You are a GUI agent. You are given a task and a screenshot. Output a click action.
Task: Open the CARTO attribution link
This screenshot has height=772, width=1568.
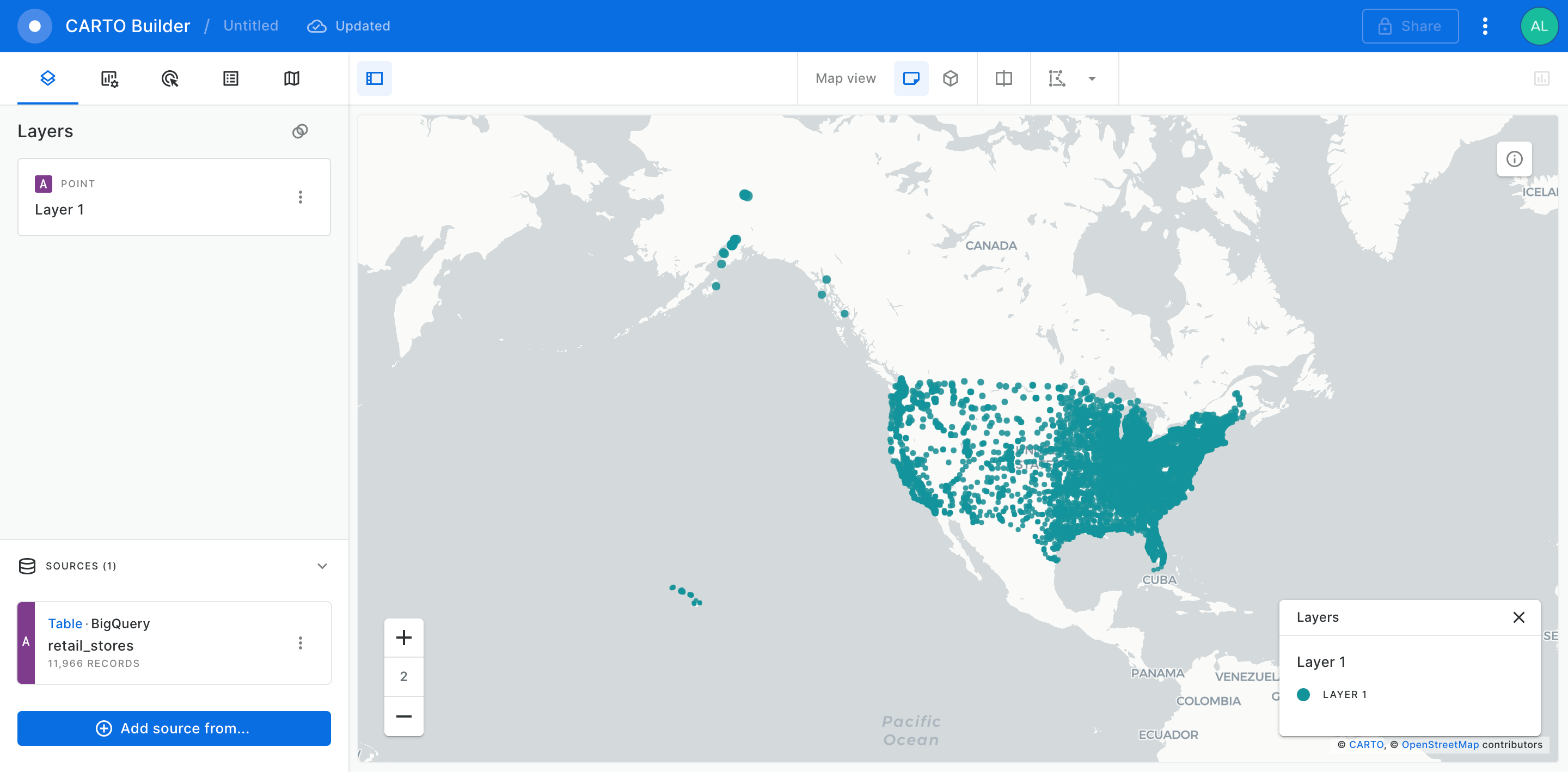1366,744
